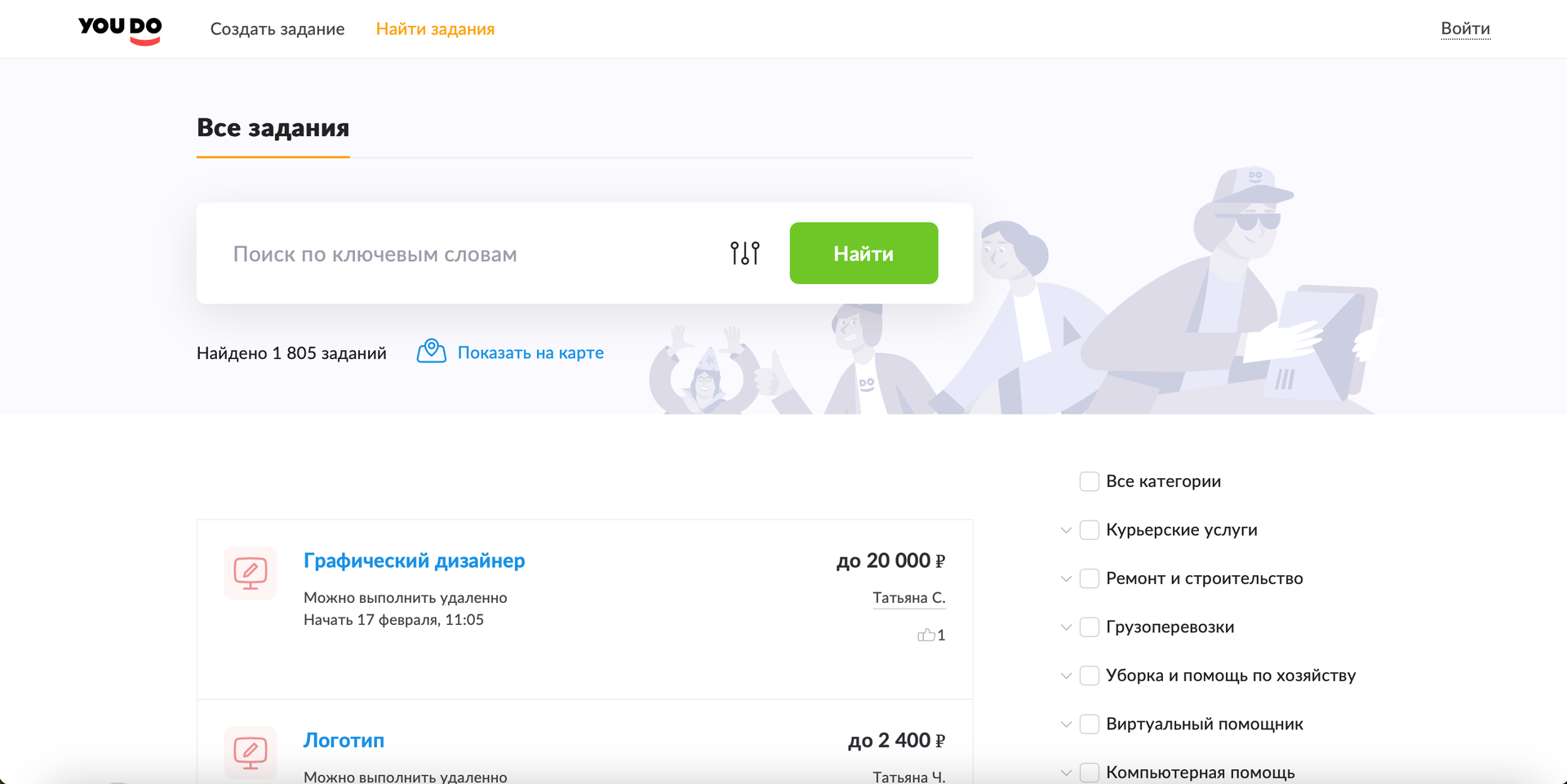Click the Начать 17 февраля, 11:05 text
This screenshot has width=1567, height=784.
[393, 620]
